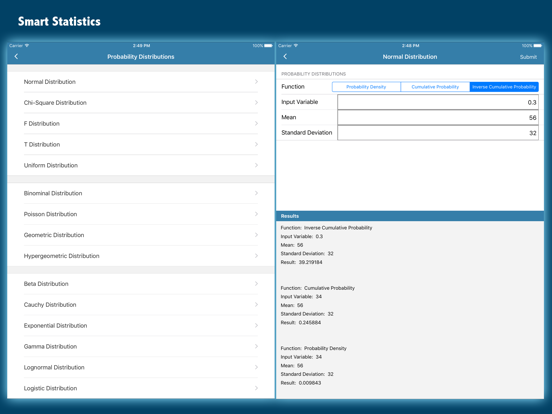The height and width of the screenshot is (414, 552).
Task: Open Logistic Distribution chevron
Action: (x=256, y=388)
